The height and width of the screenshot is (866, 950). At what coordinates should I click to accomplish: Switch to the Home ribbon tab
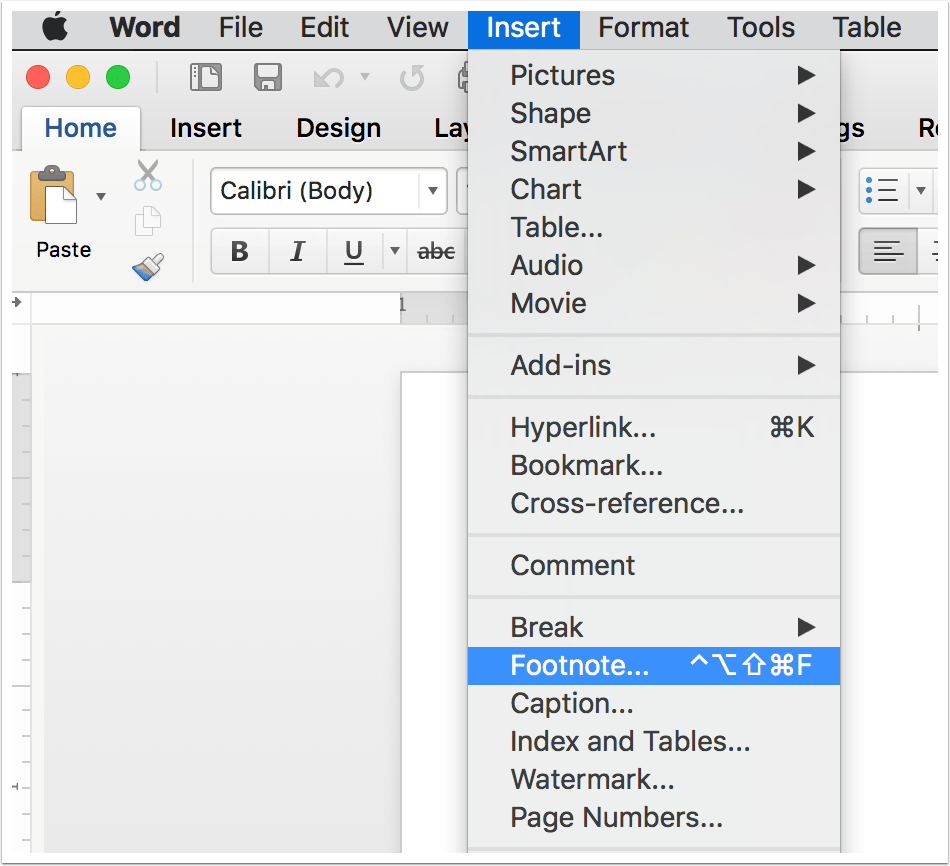pos(81,128)
